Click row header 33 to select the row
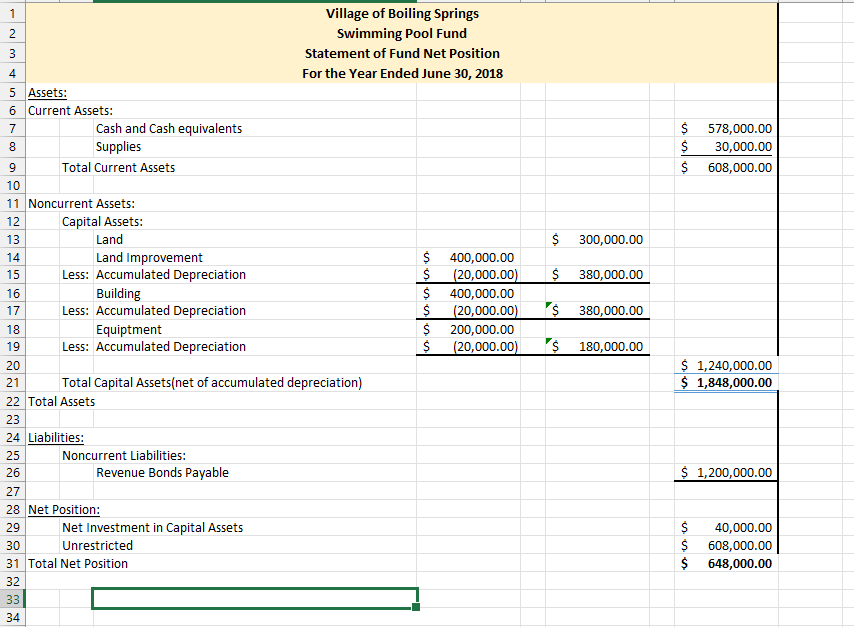854x627 pixels. (11, 599)
